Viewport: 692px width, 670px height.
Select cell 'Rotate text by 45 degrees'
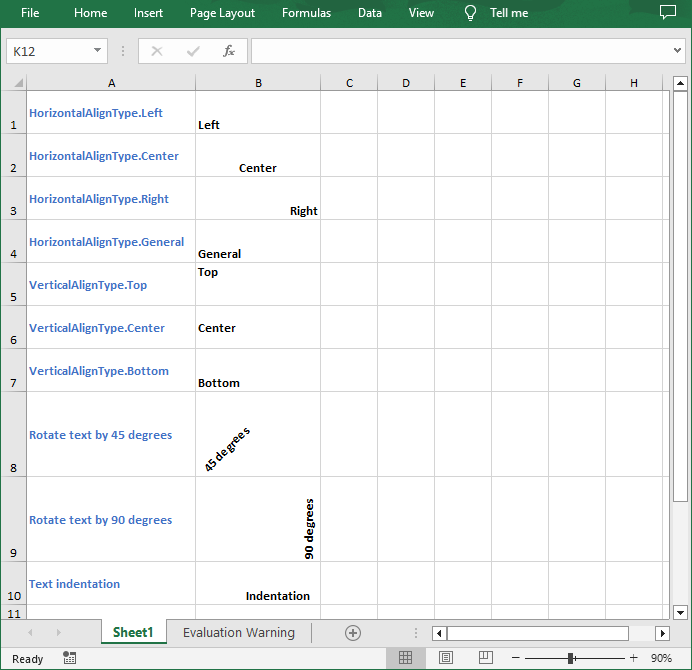tap(111, 434)
